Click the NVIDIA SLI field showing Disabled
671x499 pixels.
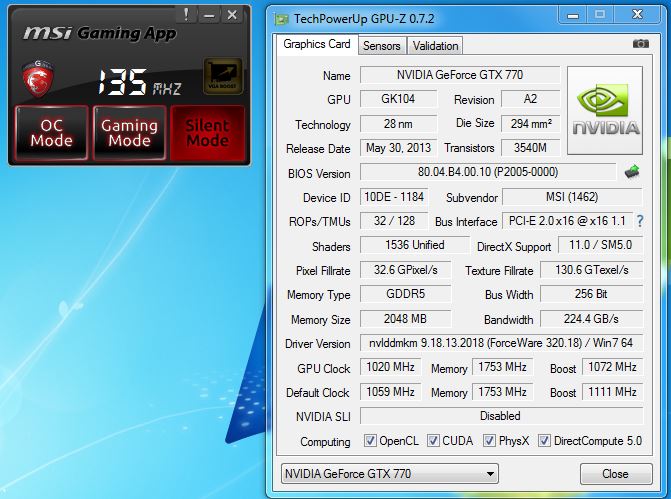(x=501, y=416)
